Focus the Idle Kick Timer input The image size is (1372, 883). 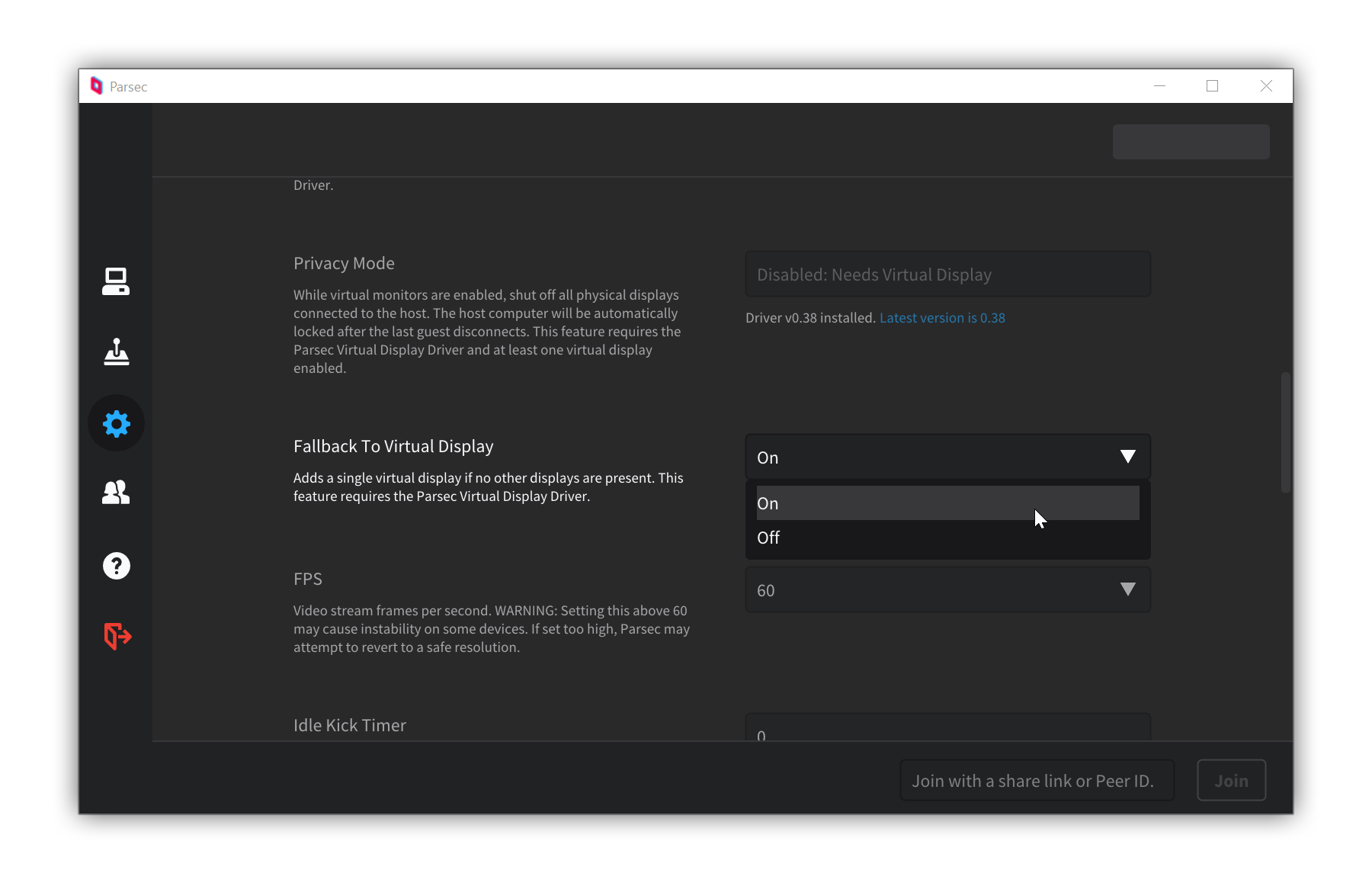(947, 729)
